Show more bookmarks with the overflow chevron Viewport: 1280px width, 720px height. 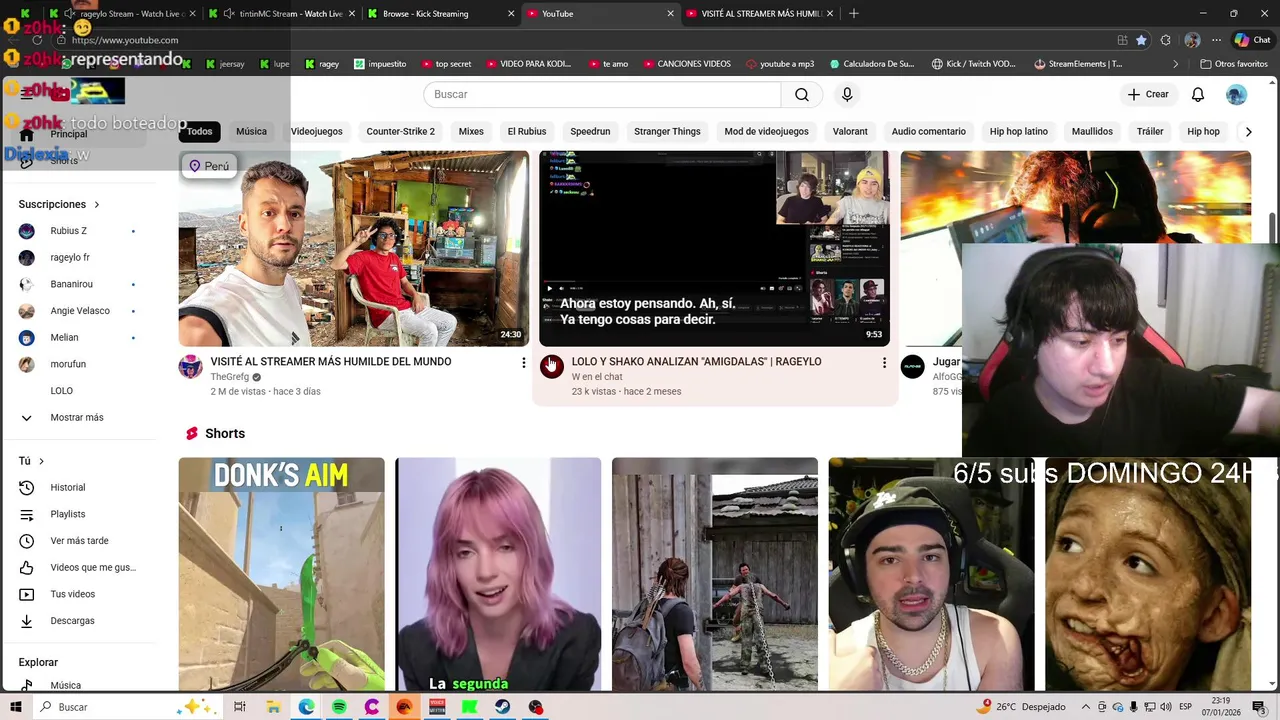pyautogui.click(x=1176, y=64)
